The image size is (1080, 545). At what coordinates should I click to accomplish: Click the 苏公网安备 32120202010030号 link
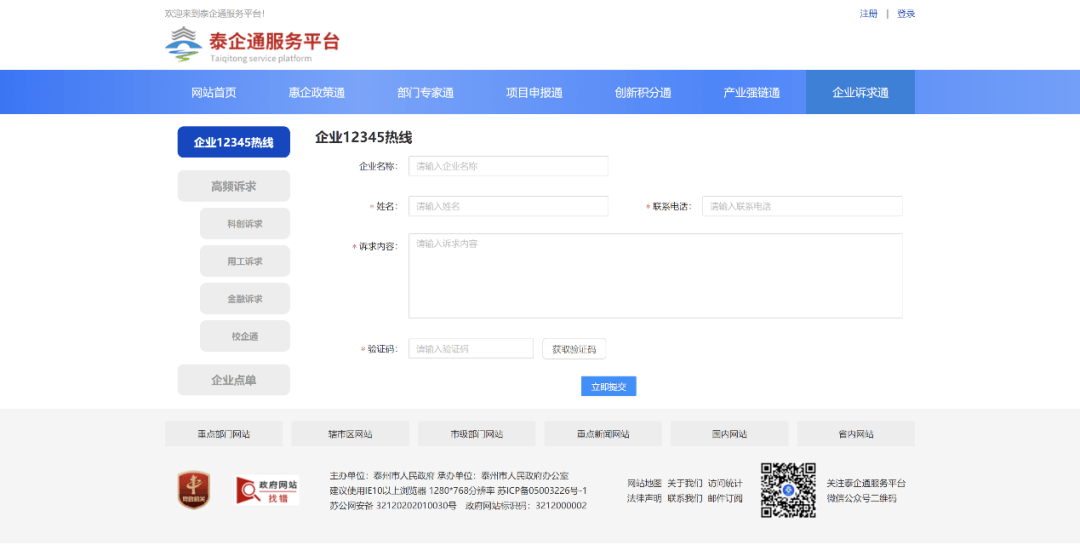point(393,506)
